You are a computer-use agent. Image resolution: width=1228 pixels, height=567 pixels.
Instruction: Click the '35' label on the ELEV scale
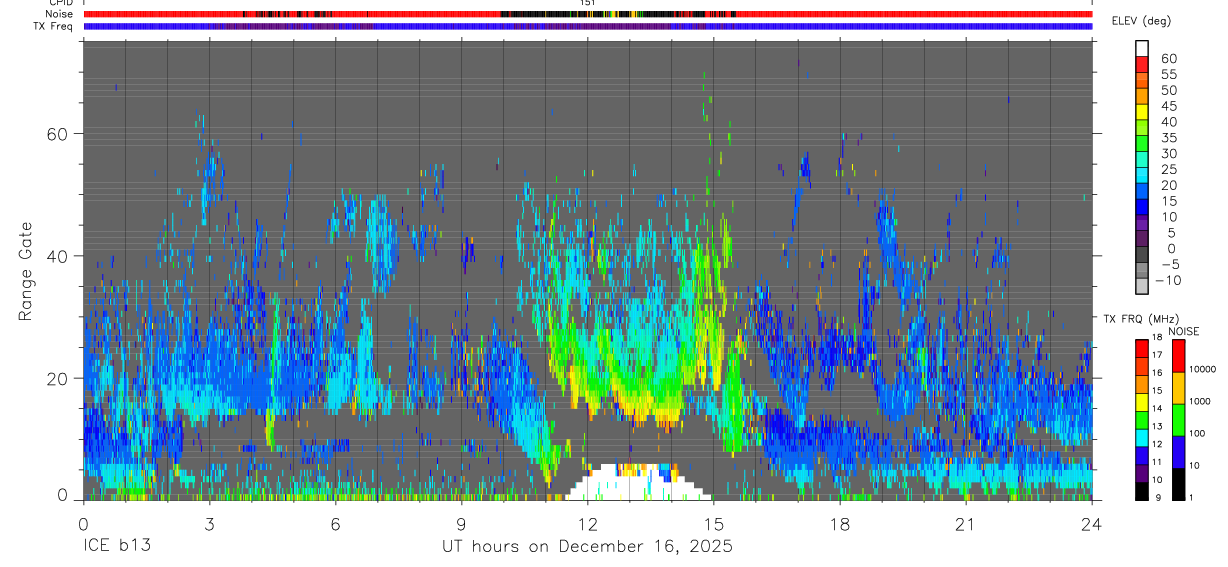click(1168, 137)
